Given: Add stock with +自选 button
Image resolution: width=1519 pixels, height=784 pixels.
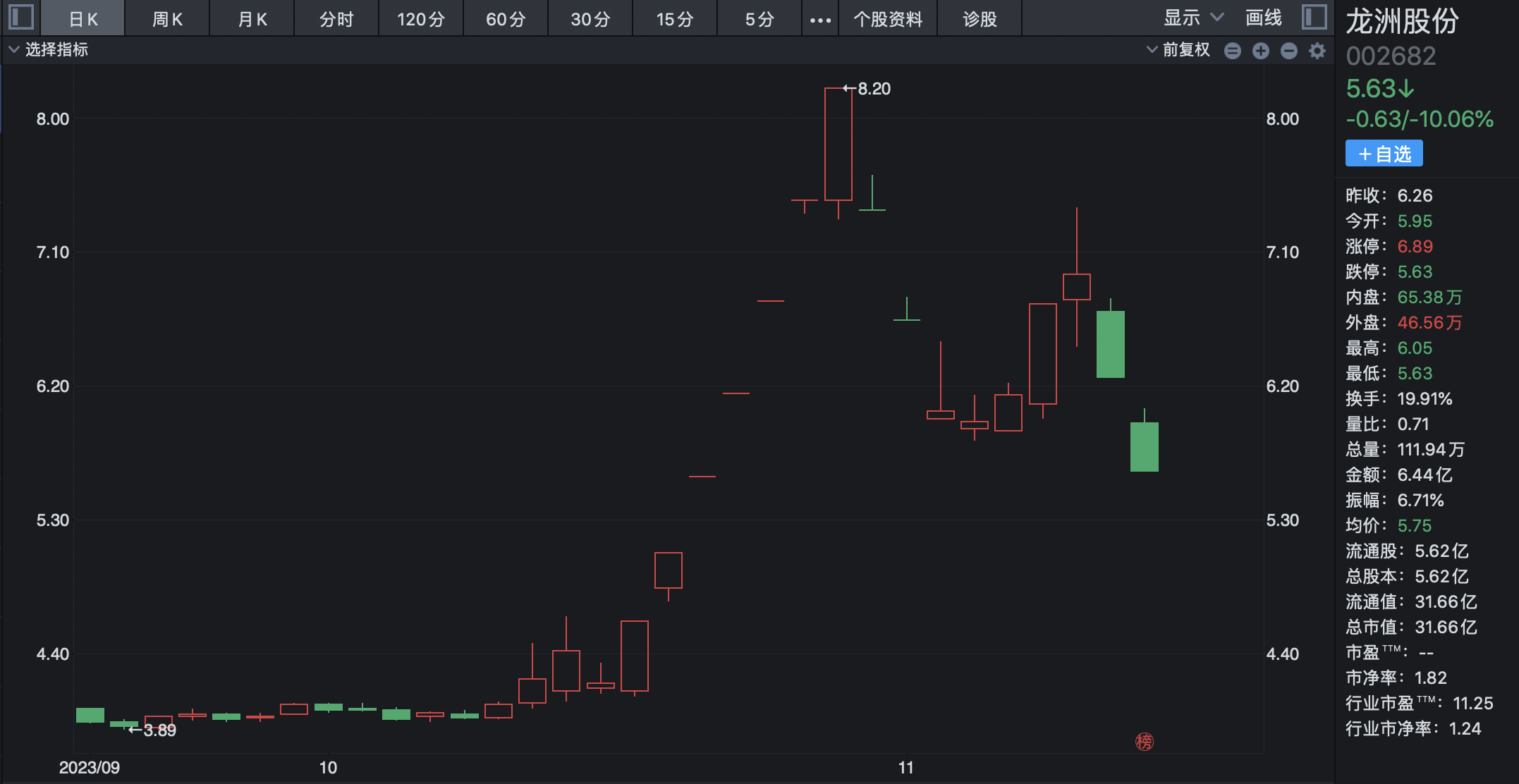Looking at the screenshot, I should click(1384, 154).
